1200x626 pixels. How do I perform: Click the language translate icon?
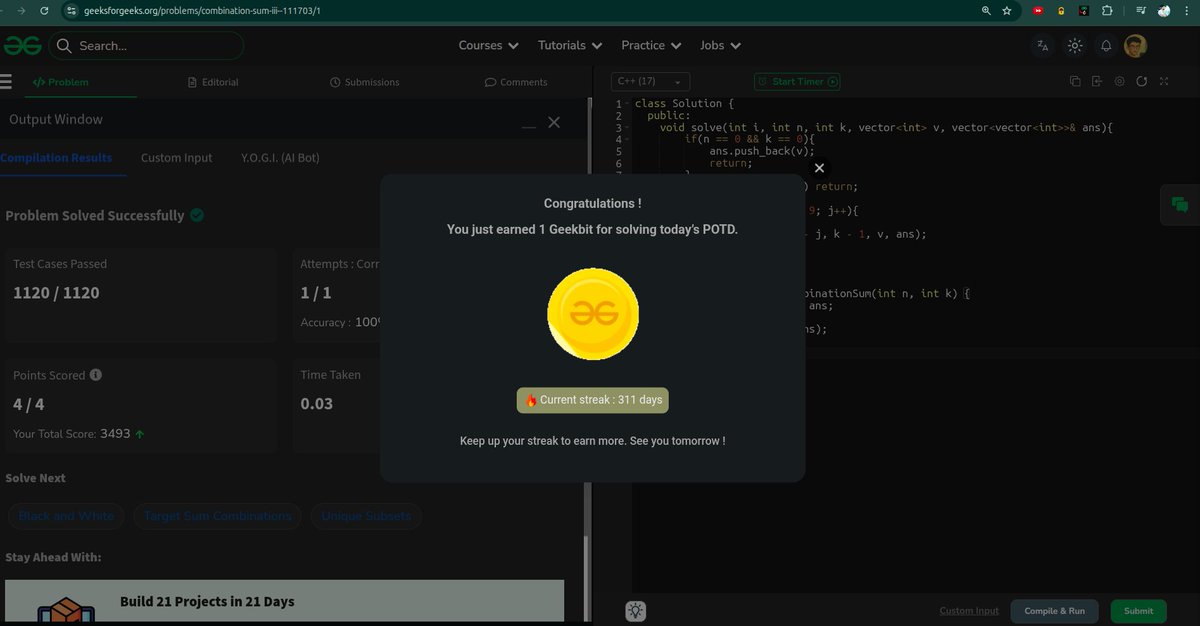[x=1043, y=45]
